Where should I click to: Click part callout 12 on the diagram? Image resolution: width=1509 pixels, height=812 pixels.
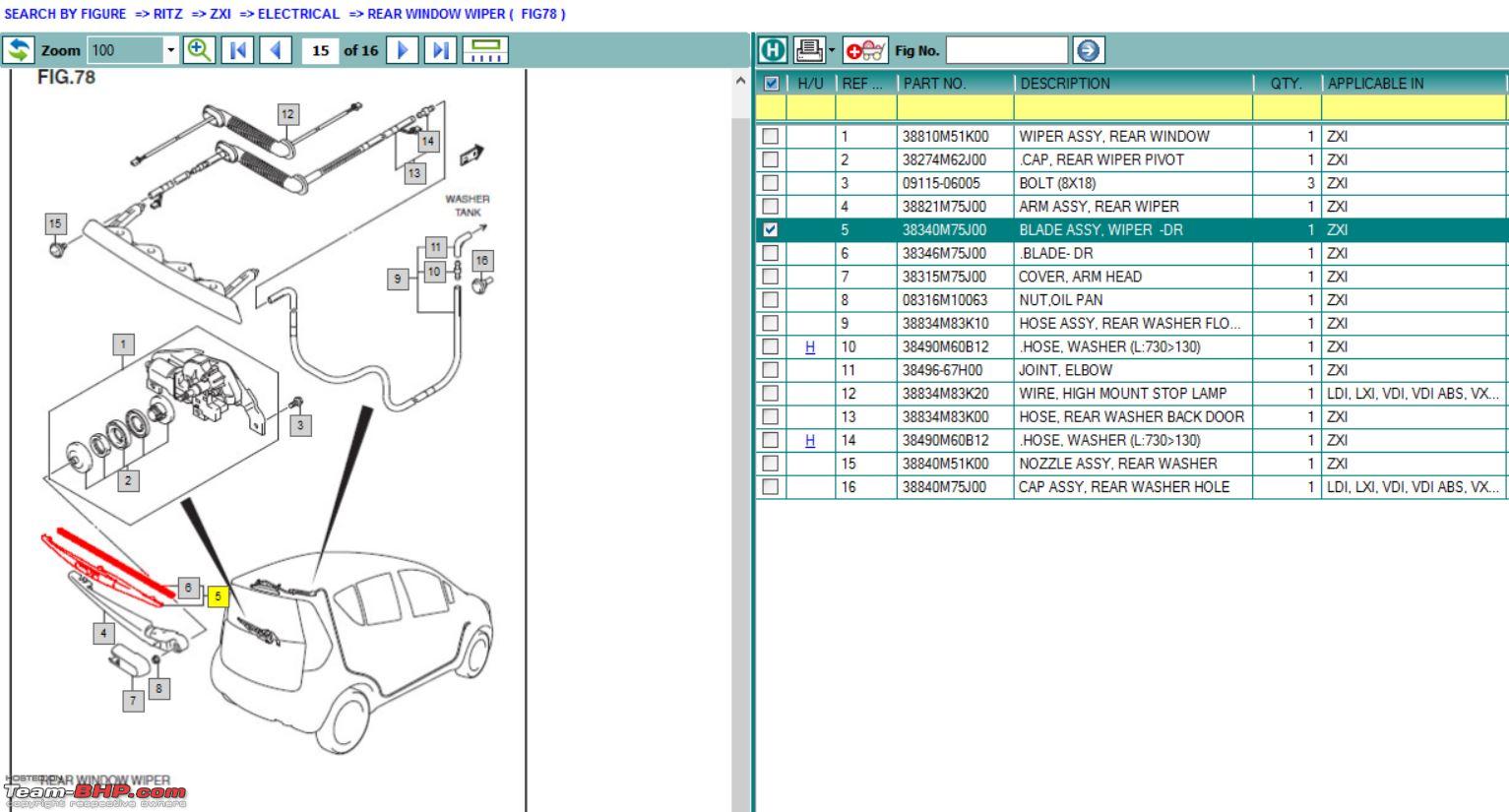(287, 114)
